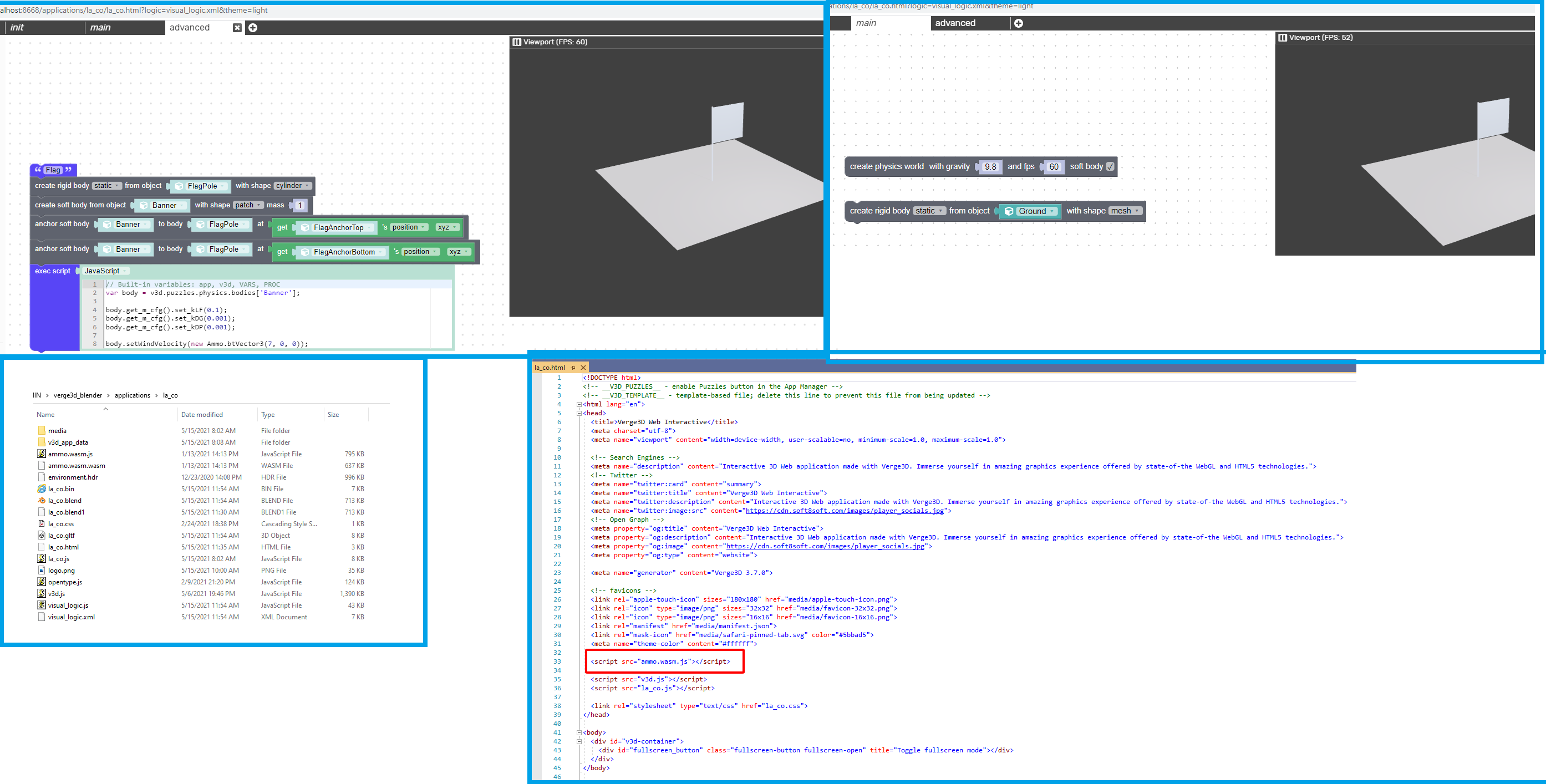Screen dimensions: 1546x784
Task: Select the logo.png image file icon
Action: pos(42,571)
